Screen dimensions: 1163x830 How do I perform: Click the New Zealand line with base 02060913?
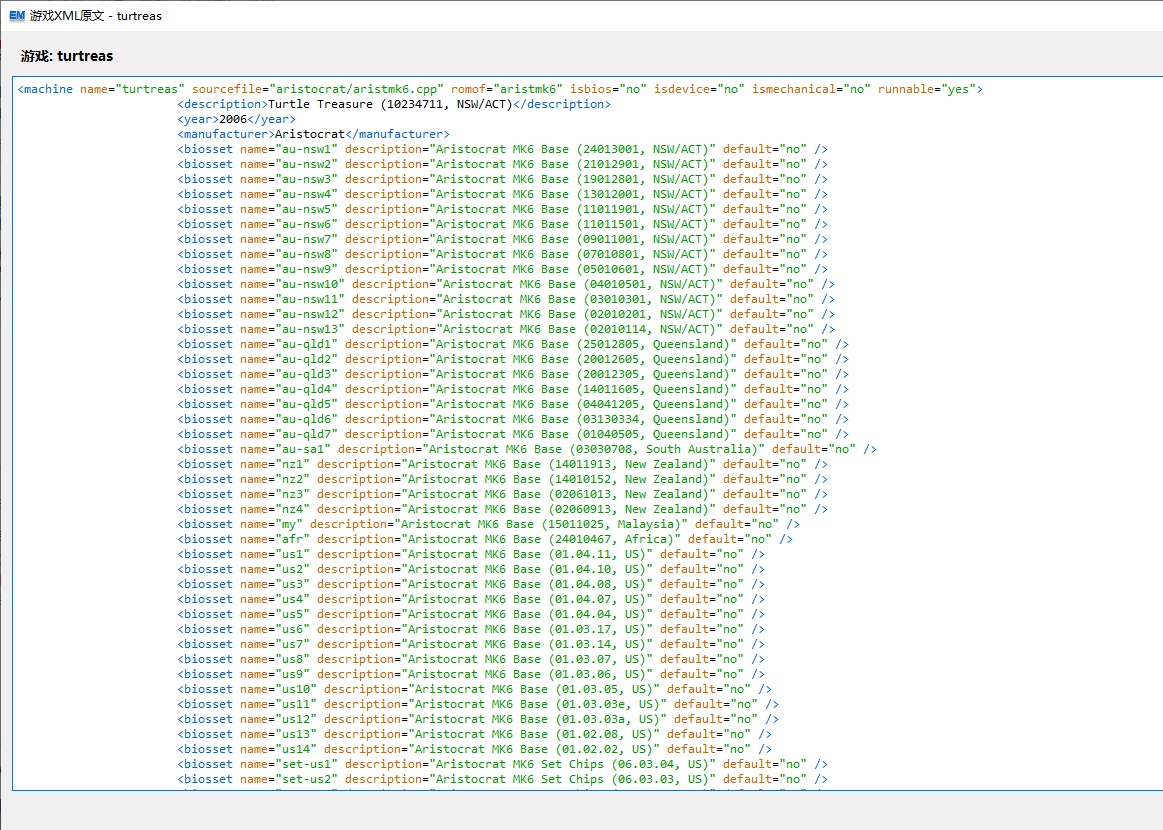[503, 509]
